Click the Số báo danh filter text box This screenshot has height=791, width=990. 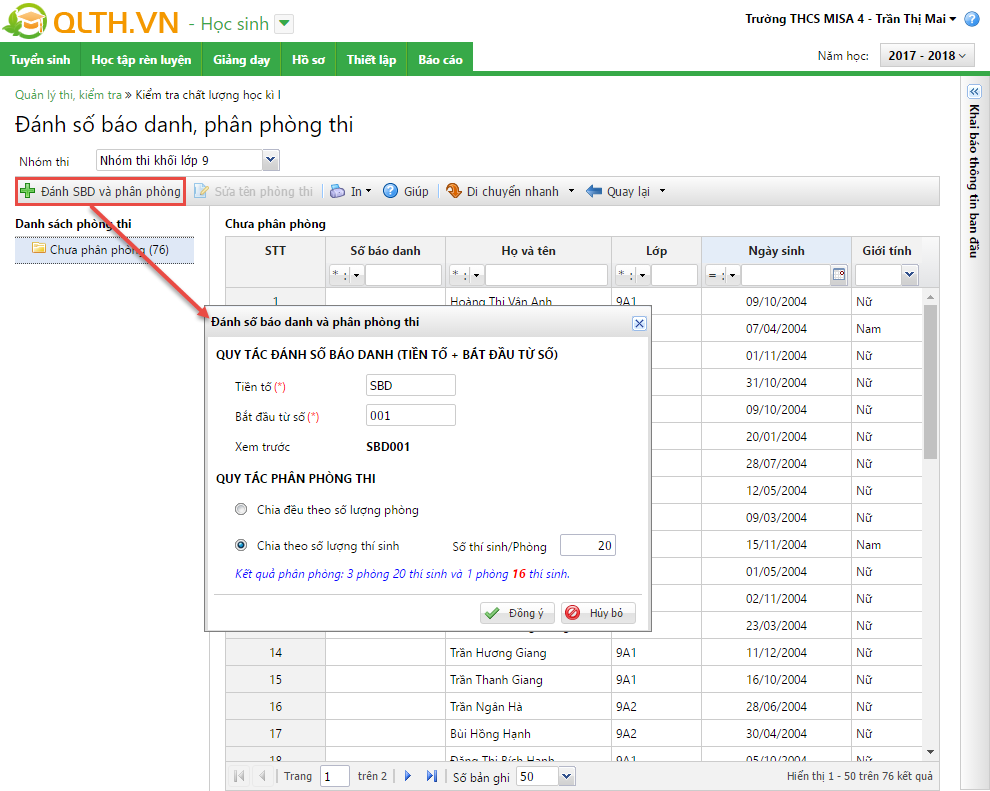[x=403, y=275]
